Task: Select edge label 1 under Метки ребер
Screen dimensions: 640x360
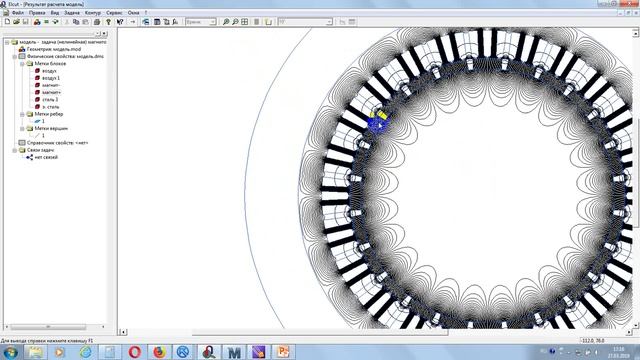Action: click(43, 121)
